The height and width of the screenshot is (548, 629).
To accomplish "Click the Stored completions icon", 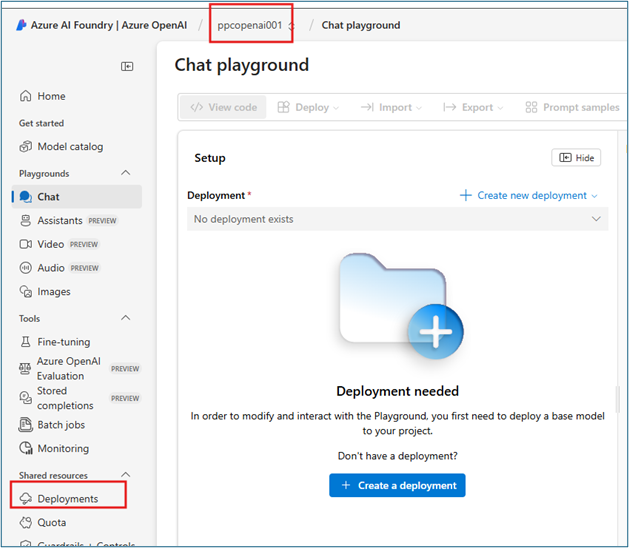I will pyautogui.click(x=25, y=398).
